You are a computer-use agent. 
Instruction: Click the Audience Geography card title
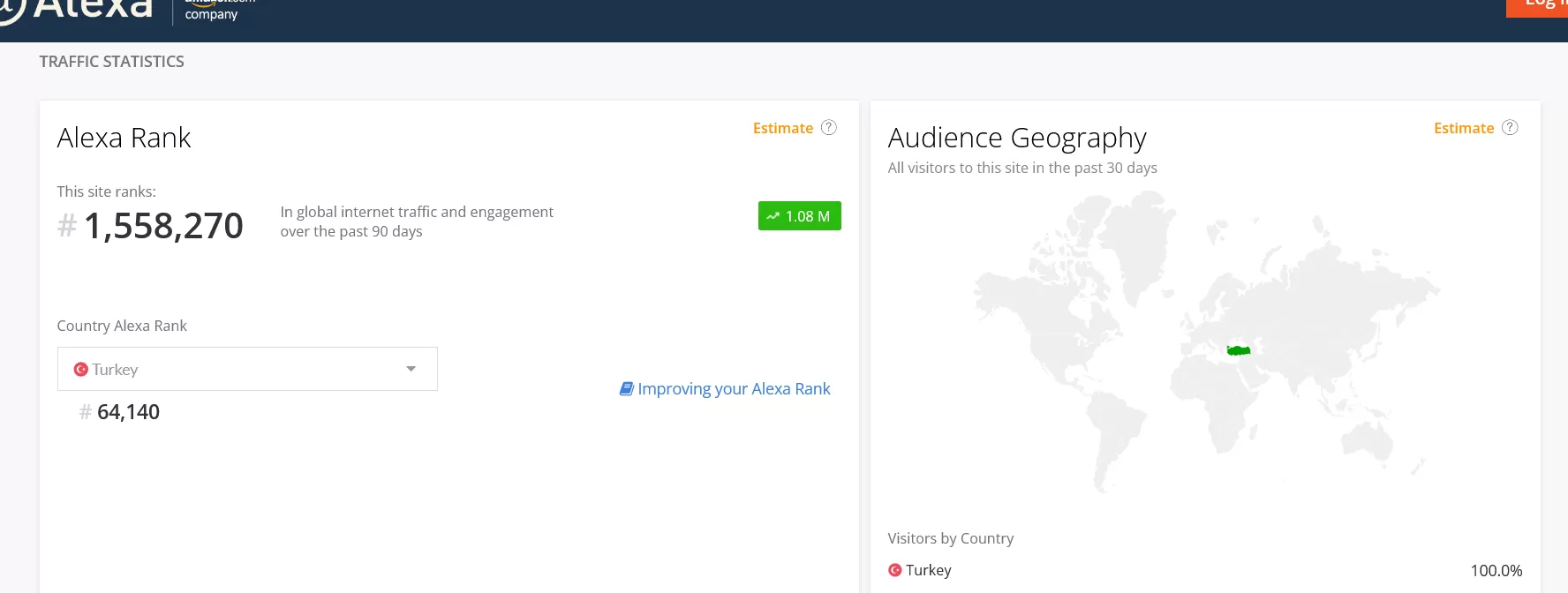point(1017,139)
